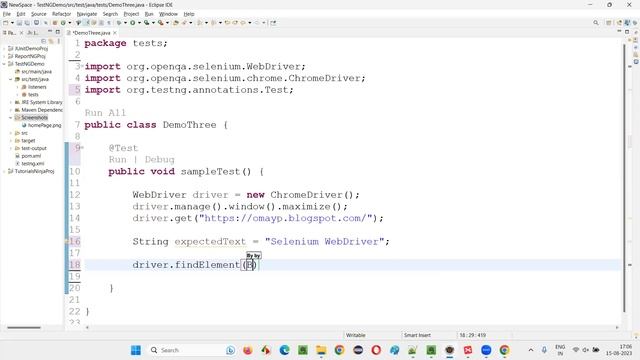Click the Debug link above sampleTest
Screen dimensions: 640x360
tap(159, 160)
